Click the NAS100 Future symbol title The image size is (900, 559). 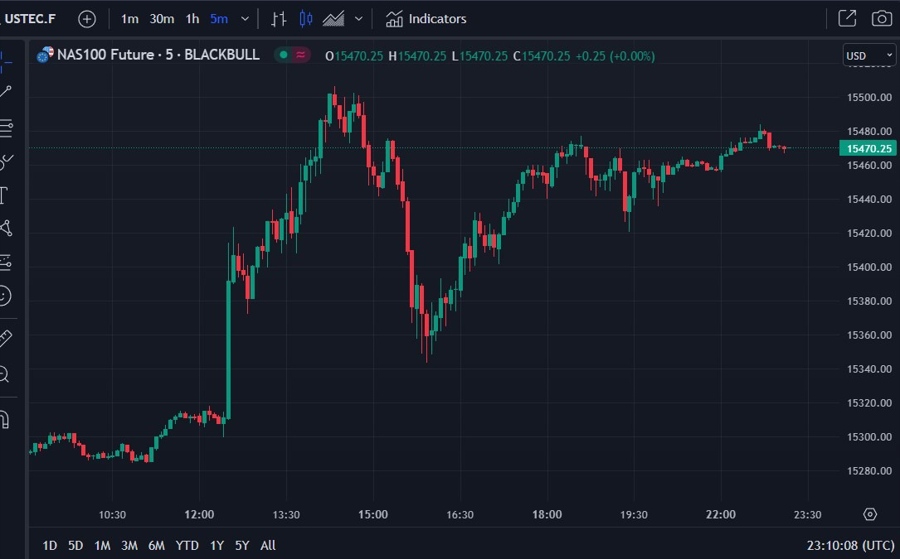[x=158, y=55]
